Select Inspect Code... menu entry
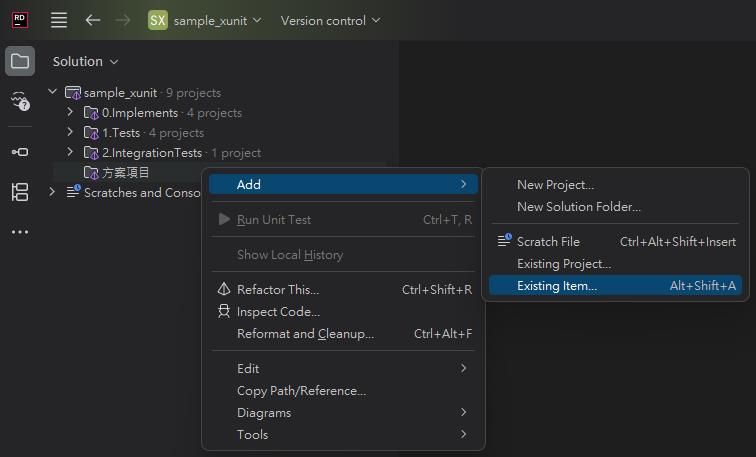Image resolution: width=756 pixels, height=457 pixels. [278, 312]
